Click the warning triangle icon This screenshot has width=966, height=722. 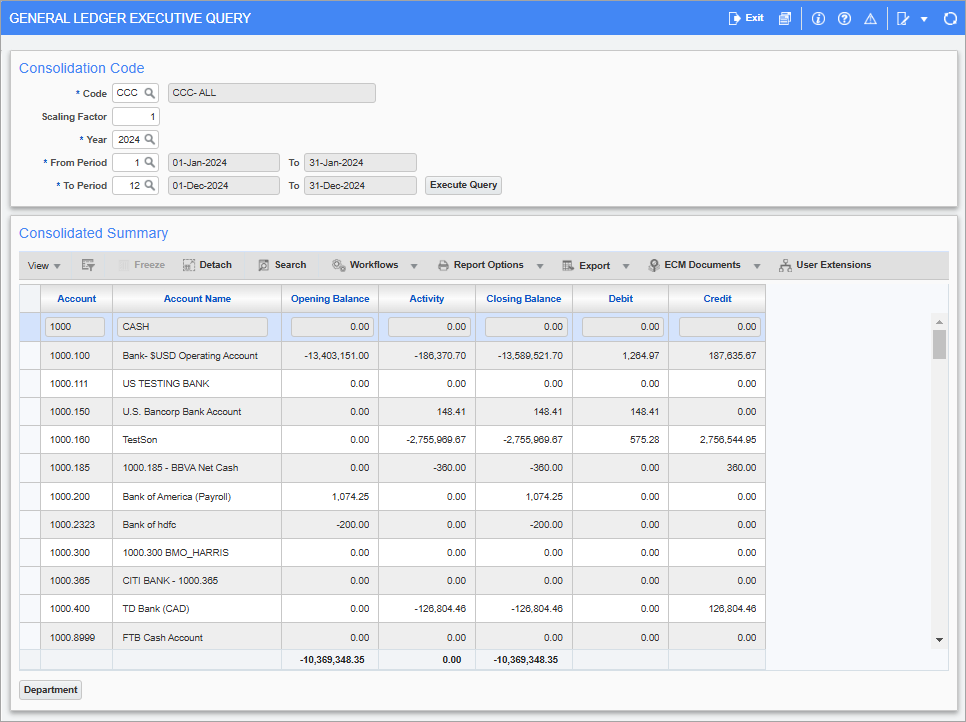(870, 17)
